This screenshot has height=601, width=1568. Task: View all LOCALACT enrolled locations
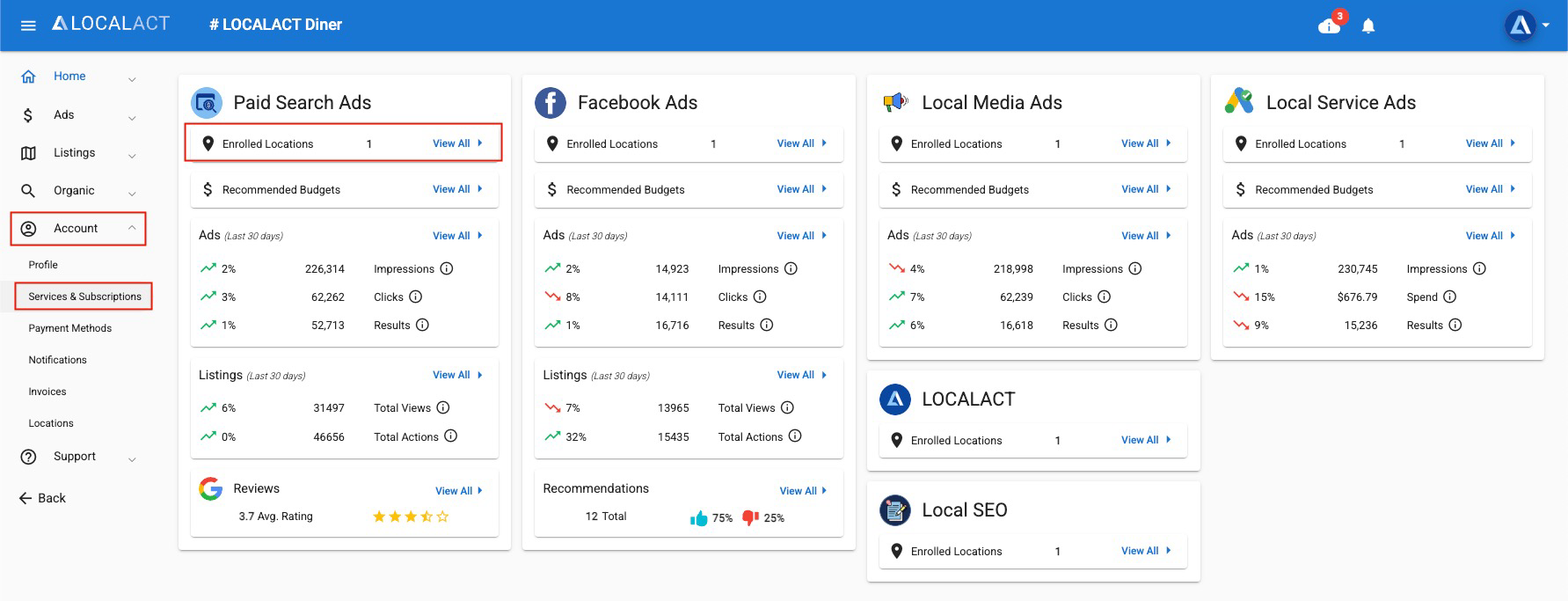pos(1147,440)
